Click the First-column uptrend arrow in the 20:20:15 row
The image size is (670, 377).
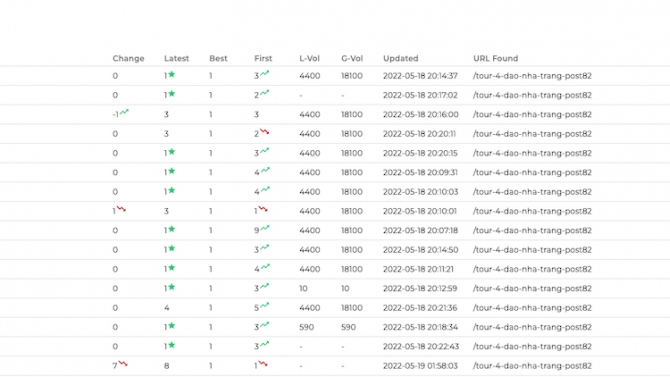265,150
